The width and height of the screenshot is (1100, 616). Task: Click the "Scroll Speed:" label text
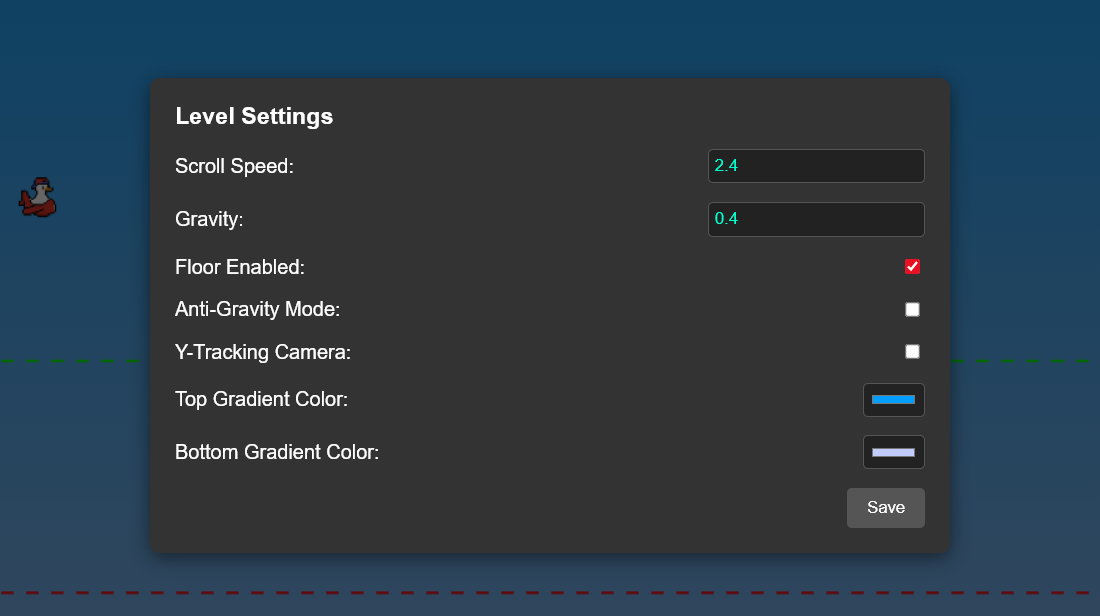pos(234,166)
